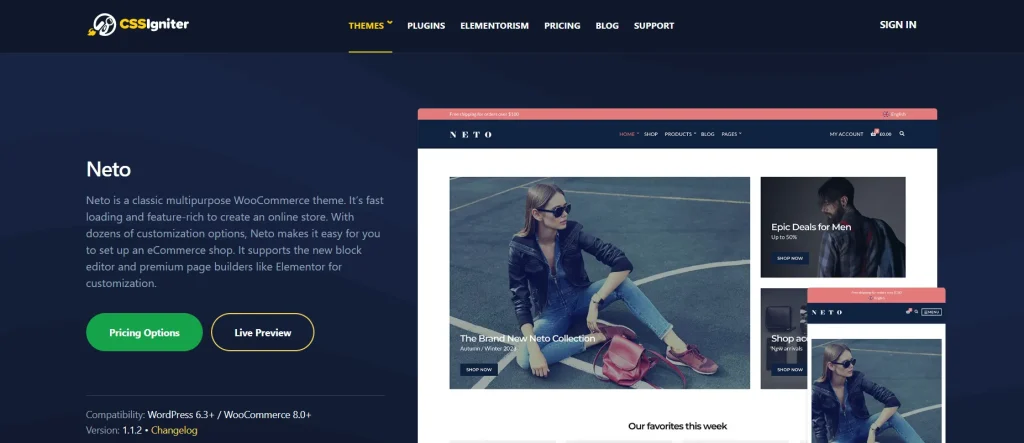Open Elementorism in navigation
Viewport: 1024px width, 443px height.
click(494, 25)
